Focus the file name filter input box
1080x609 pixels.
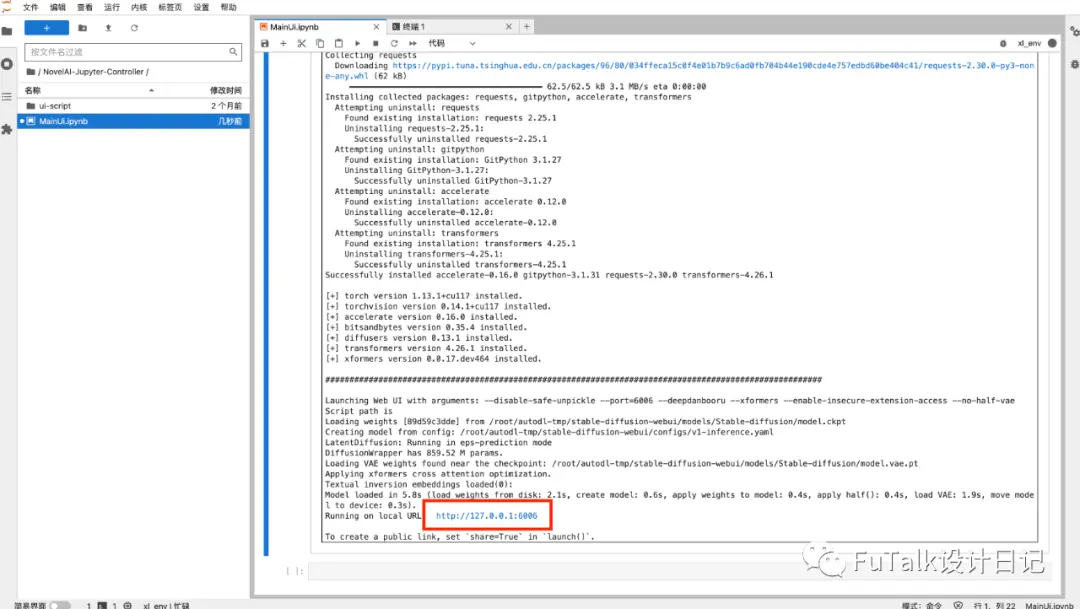point(133,52)
